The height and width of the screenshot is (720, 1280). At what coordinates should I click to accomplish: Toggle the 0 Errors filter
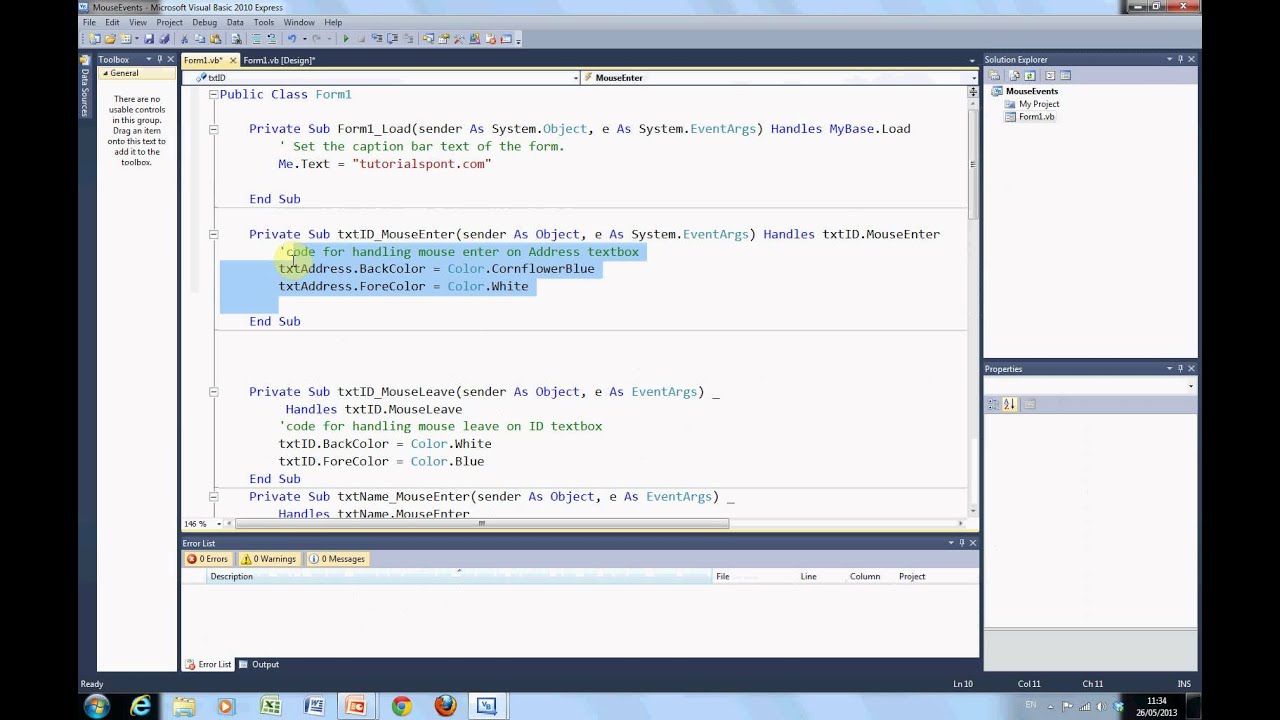[x=208, y=559]
